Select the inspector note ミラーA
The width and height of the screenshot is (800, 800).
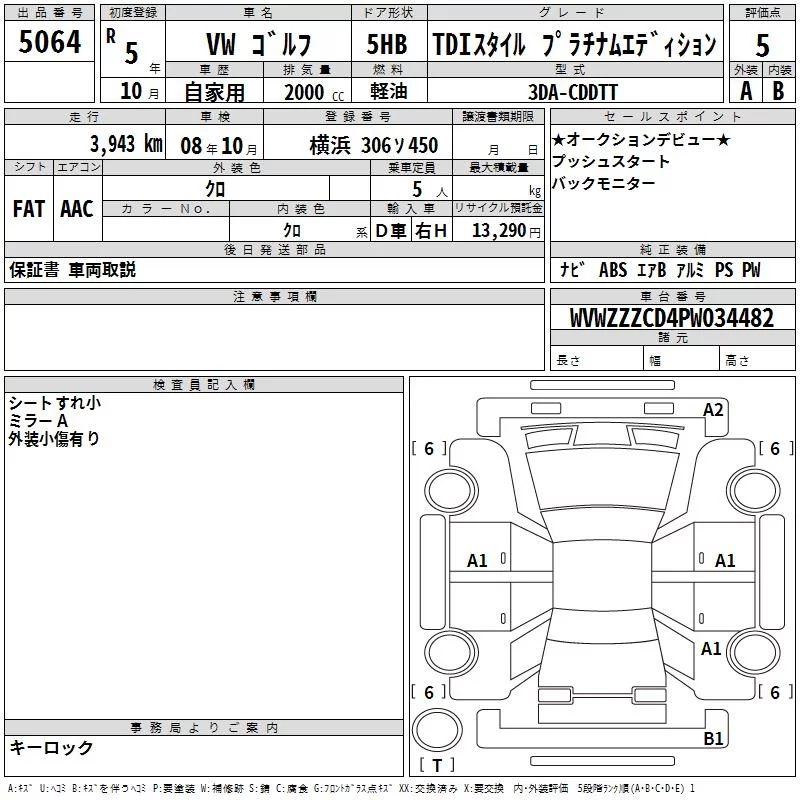point(38,420)
